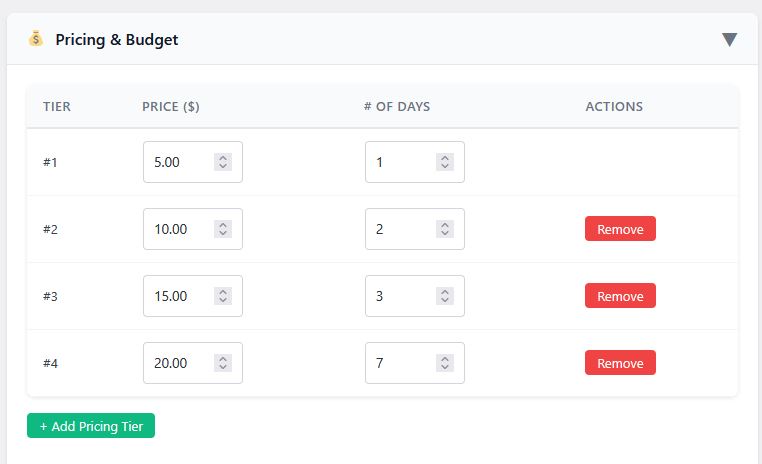Image resolution: width=762 pixels, height=464 pixels.
Task: Click tier #1 number of days field
Action: tap(400, 162)
